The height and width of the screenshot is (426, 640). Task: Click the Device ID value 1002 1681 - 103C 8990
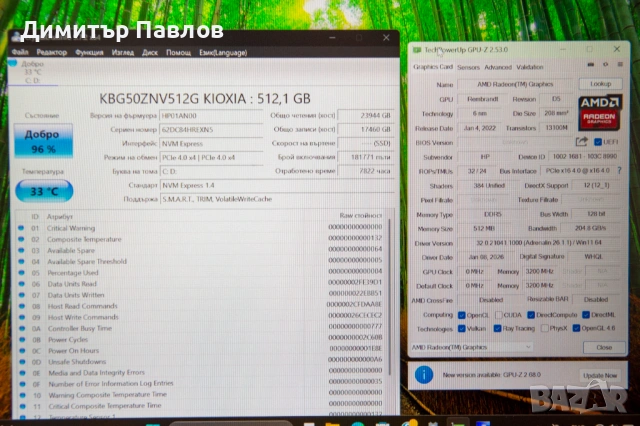(x=584, y=157)
